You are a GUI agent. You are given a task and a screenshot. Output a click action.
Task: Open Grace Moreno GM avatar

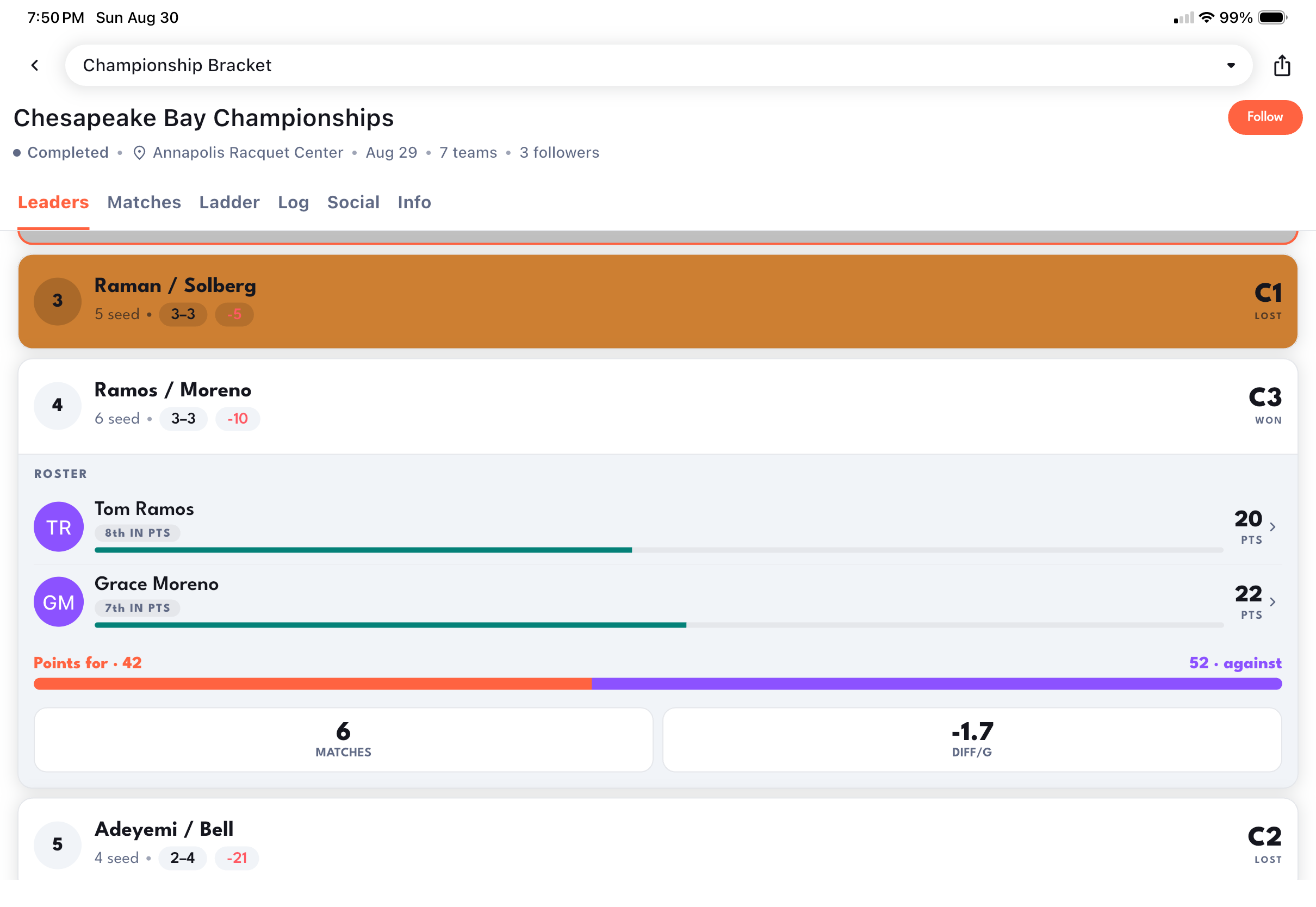[x=59, y=602]
